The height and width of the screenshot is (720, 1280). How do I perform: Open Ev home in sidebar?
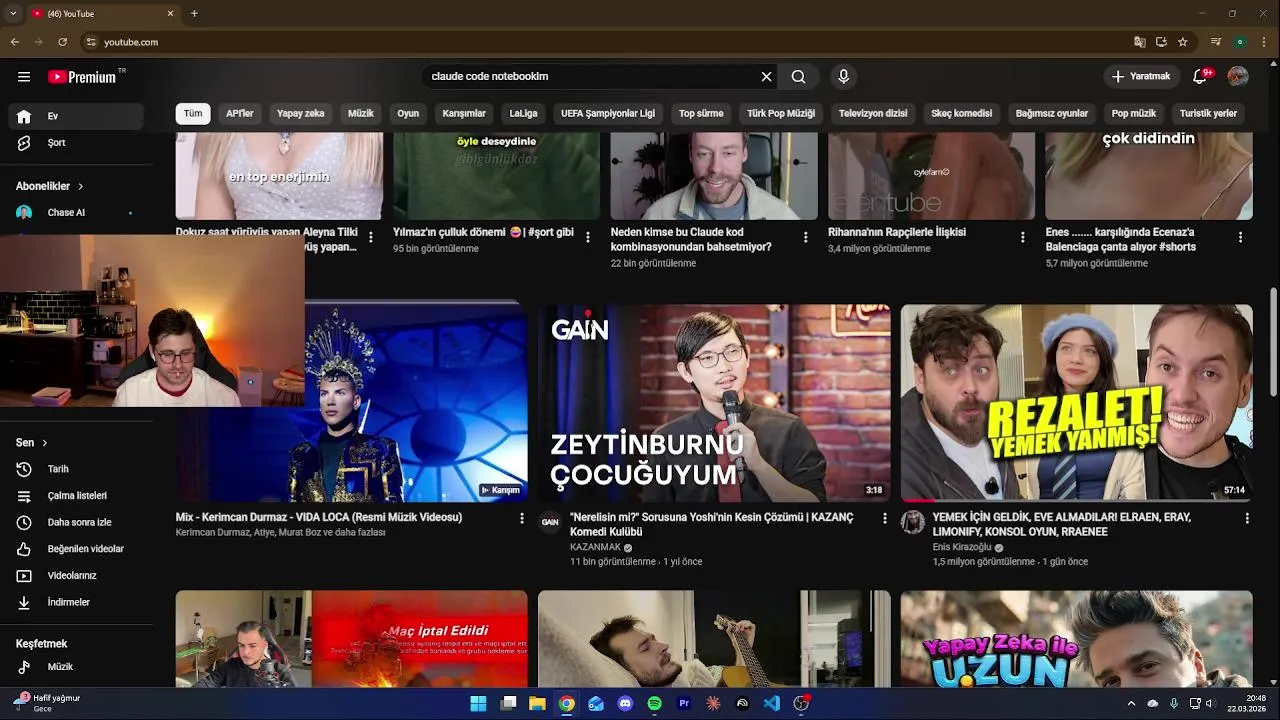[x=78, y=116]
